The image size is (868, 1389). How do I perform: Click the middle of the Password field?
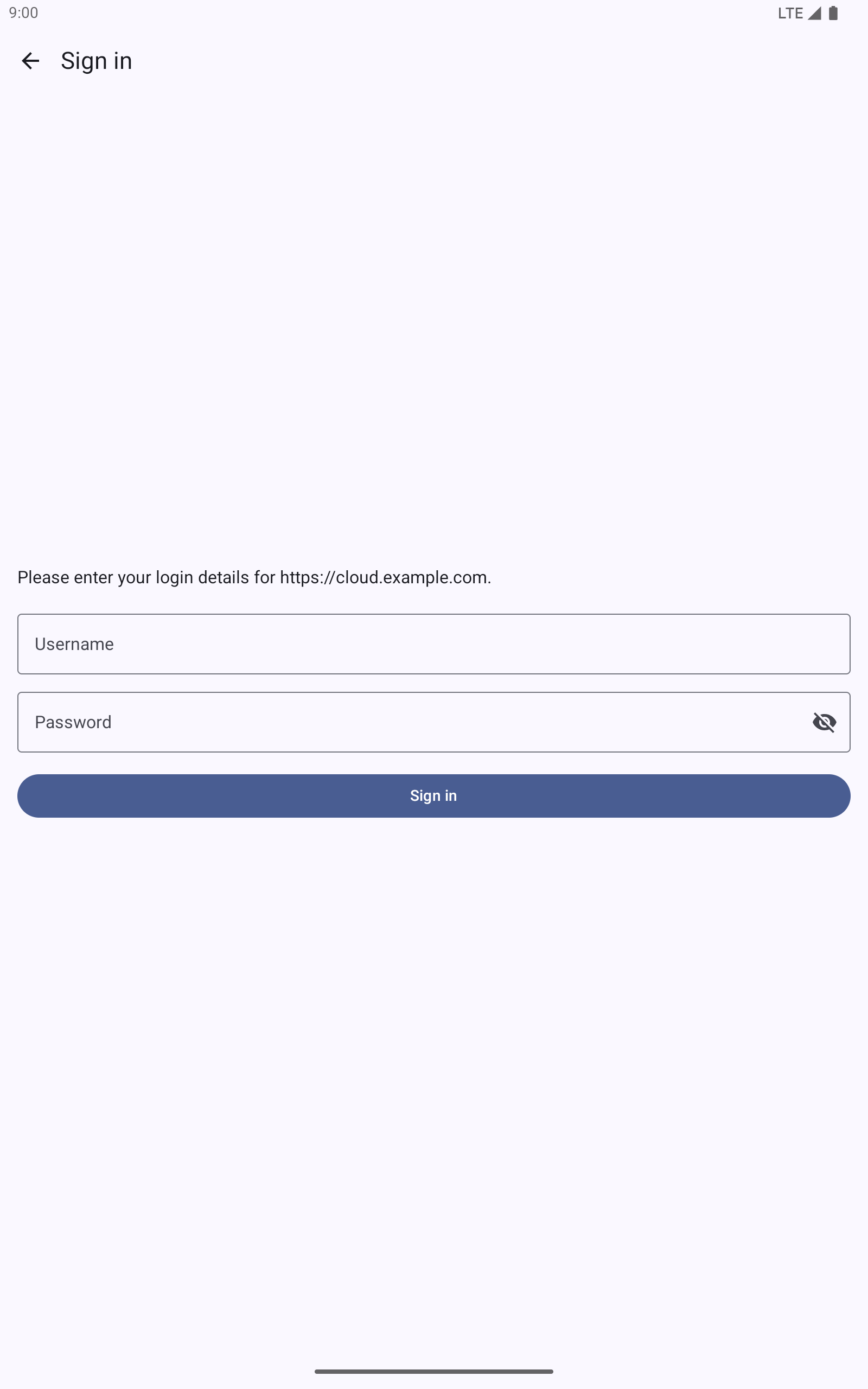coord(433,722)
